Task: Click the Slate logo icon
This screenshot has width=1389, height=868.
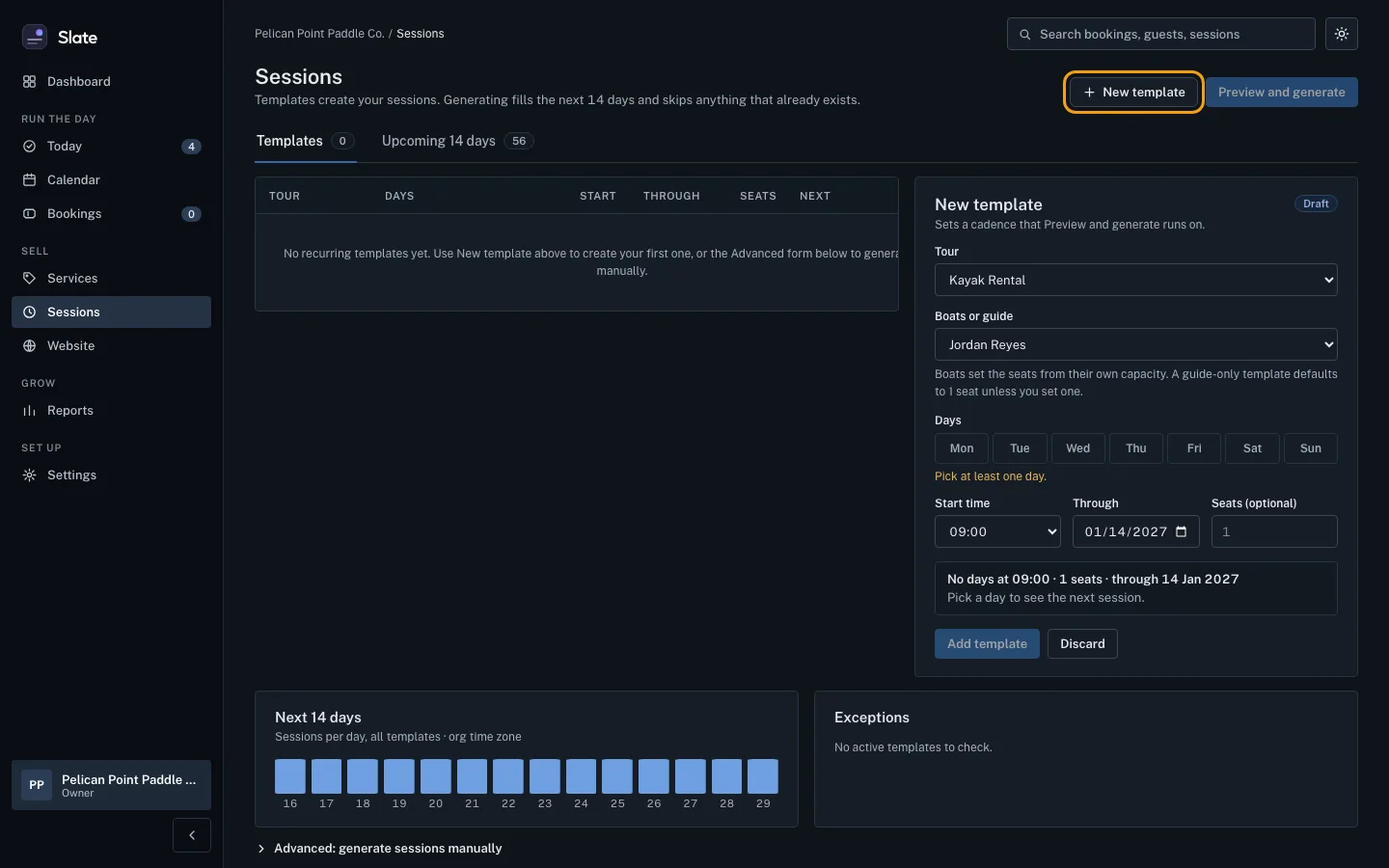Action: pyautogui.click(x=35, y=37)
